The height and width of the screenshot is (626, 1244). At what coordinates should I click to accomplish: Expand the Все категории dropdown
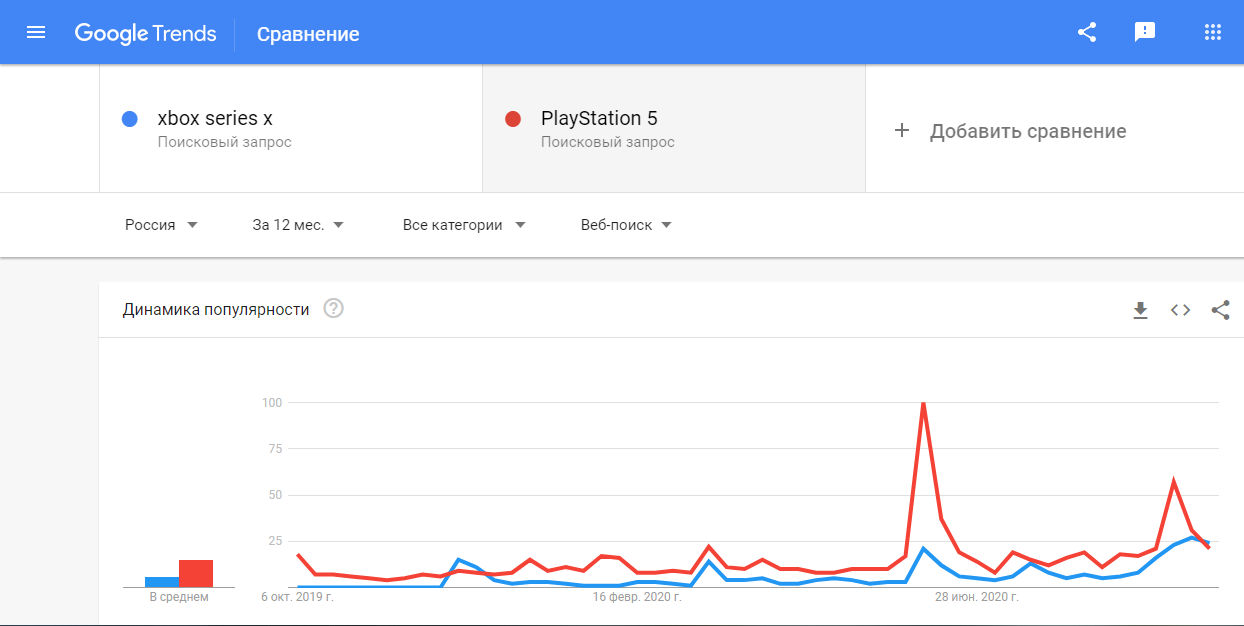(464, 225)
